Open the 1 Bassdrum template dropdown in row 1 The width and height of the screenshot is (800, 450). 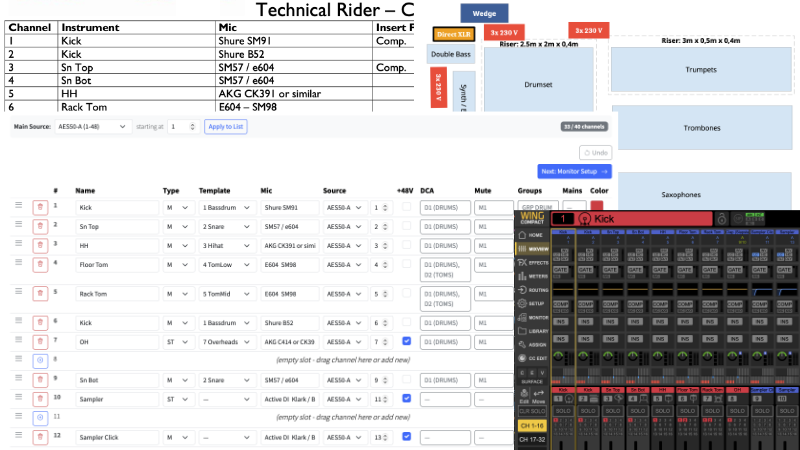click(x=226, y=208)
